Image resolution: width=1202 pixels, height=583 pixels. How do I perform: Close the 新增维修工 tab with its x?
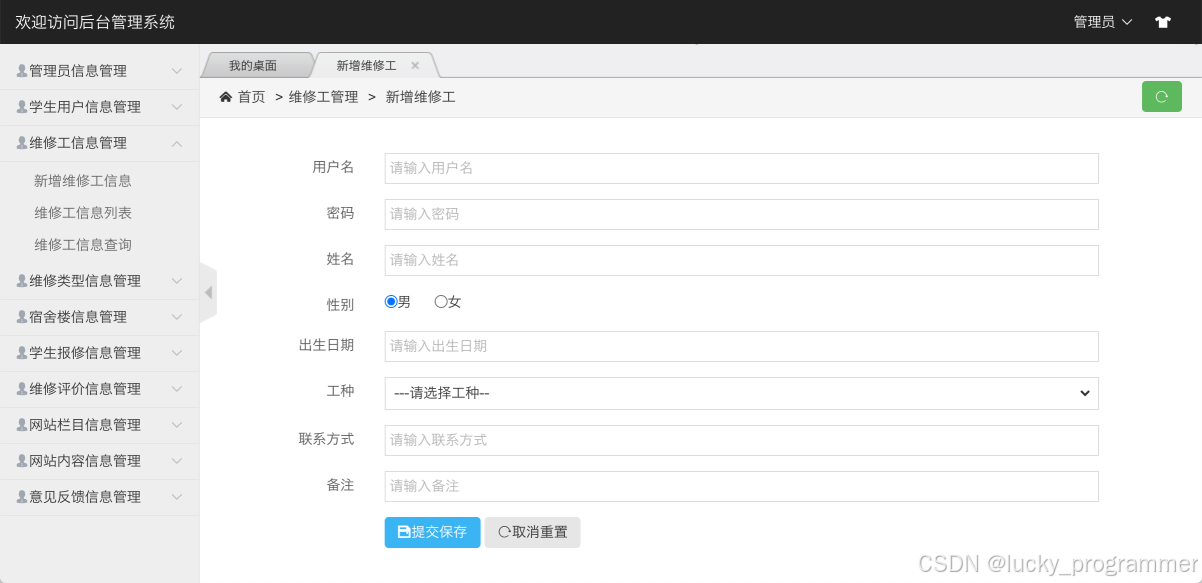(415, 66)
